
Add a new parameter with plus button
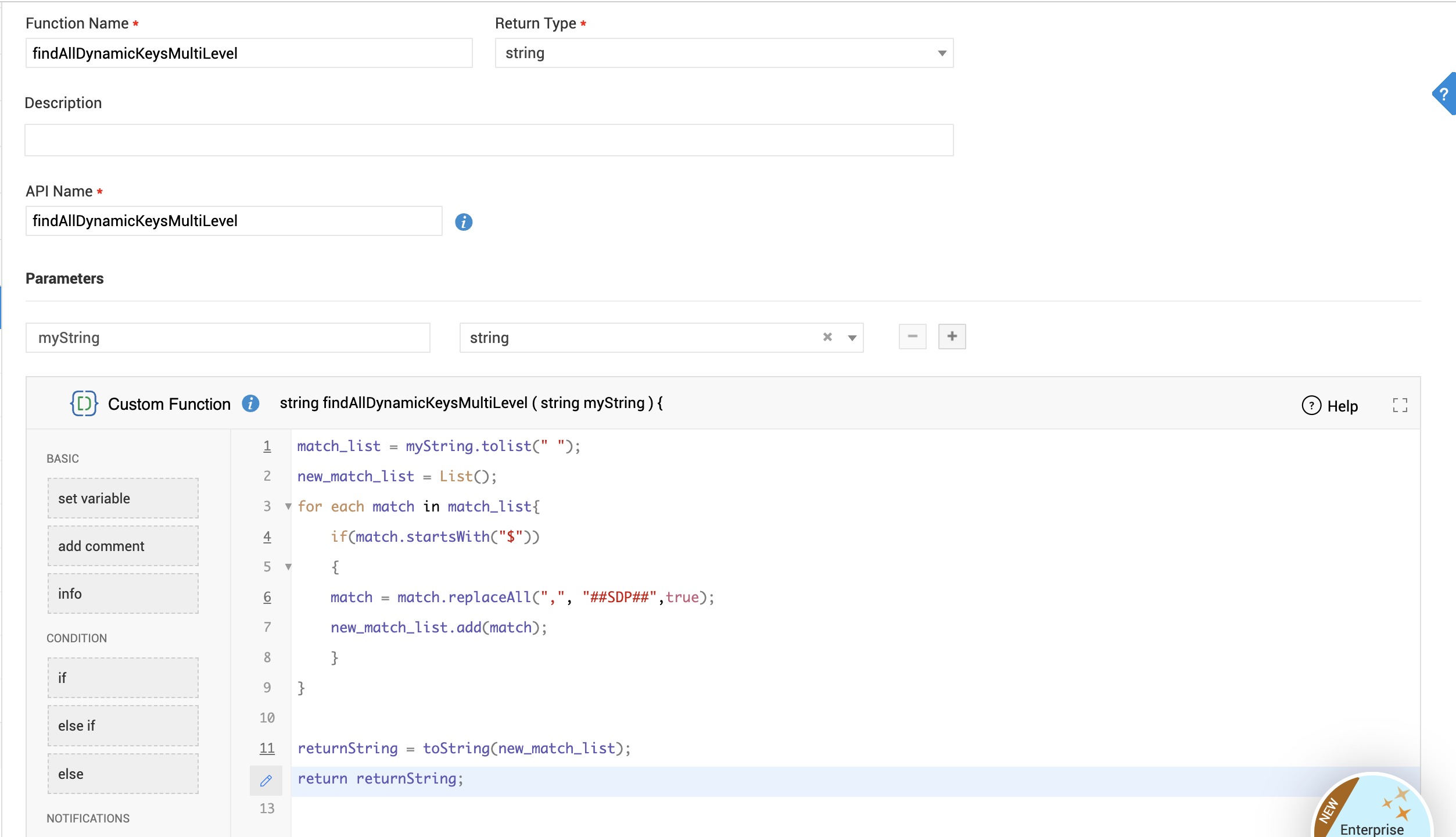click(952, 337)
